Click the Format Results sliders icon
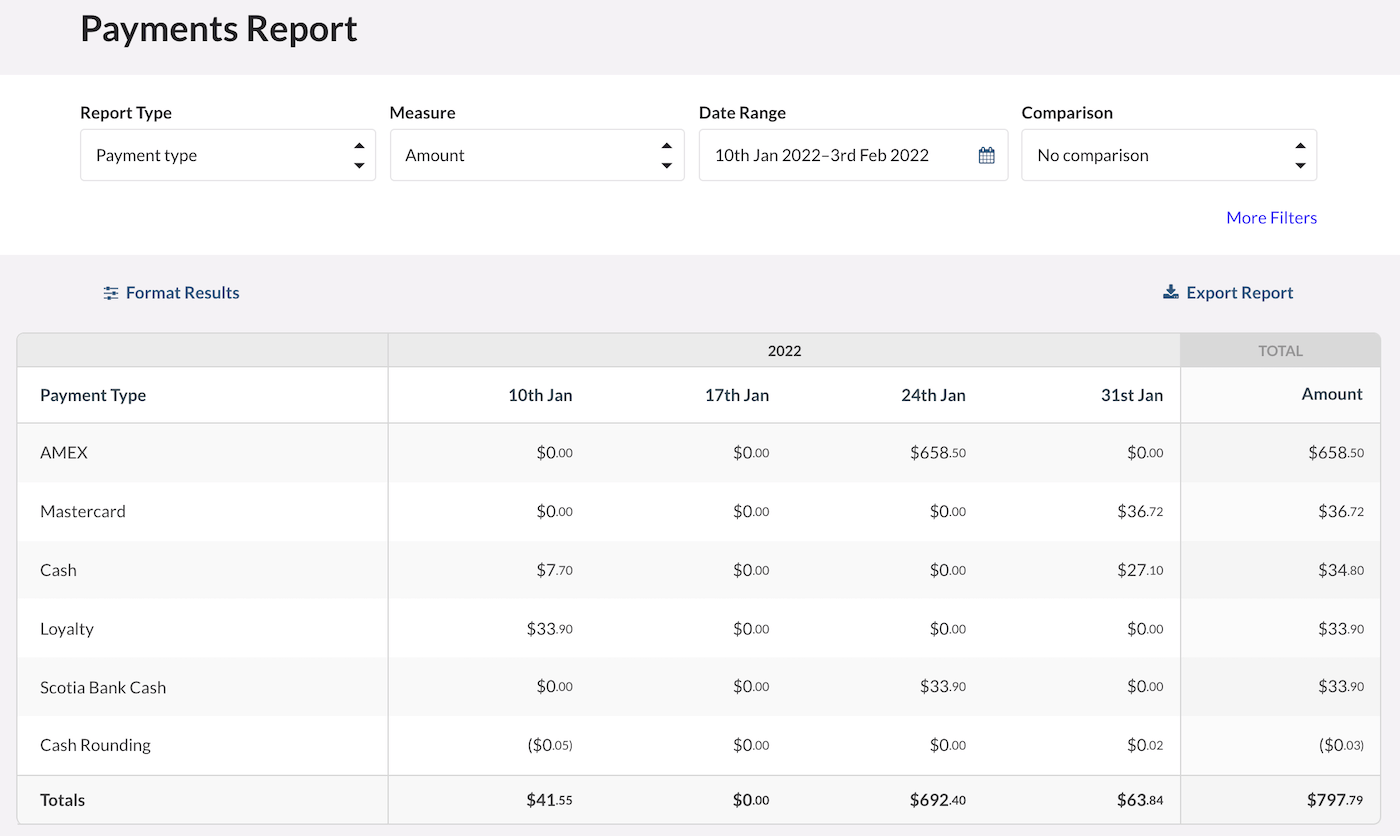 [111, 293]
